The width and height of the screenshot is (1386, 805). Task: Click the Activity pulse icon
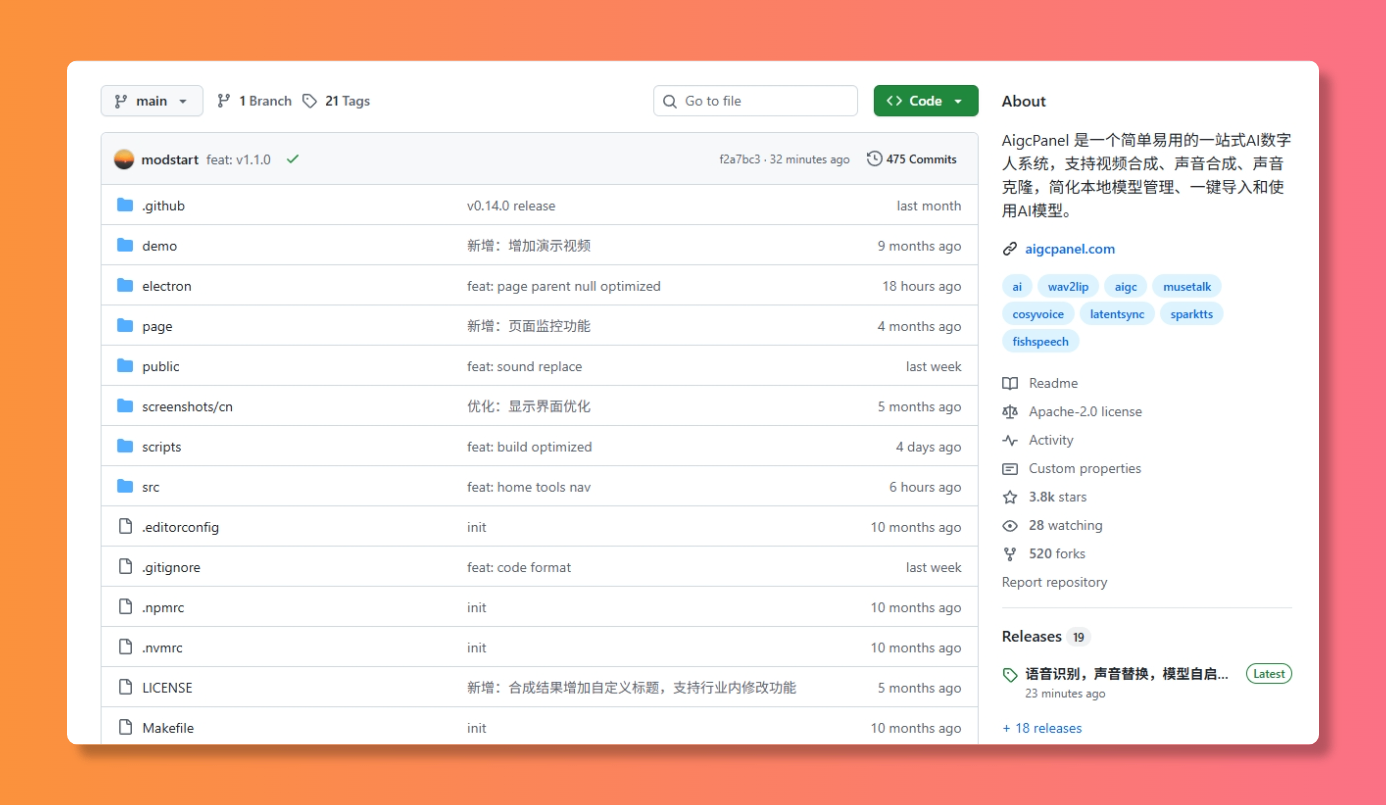pos(1010,440)
